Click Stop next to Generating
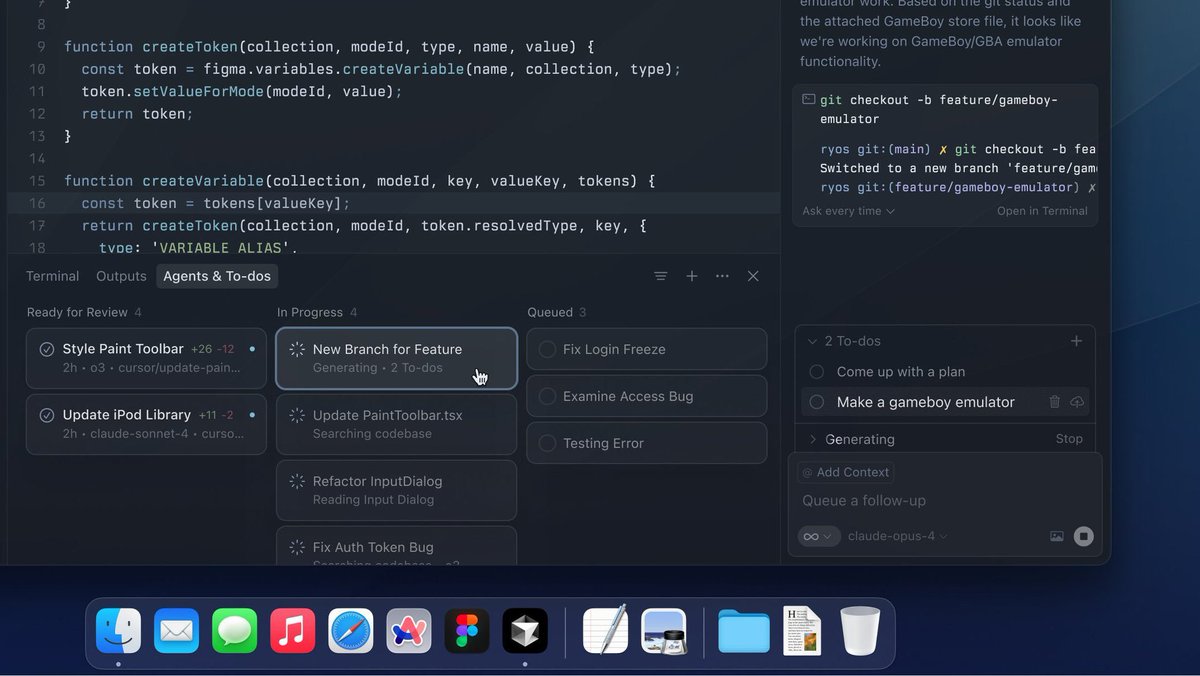 [x=1069, y=439]
